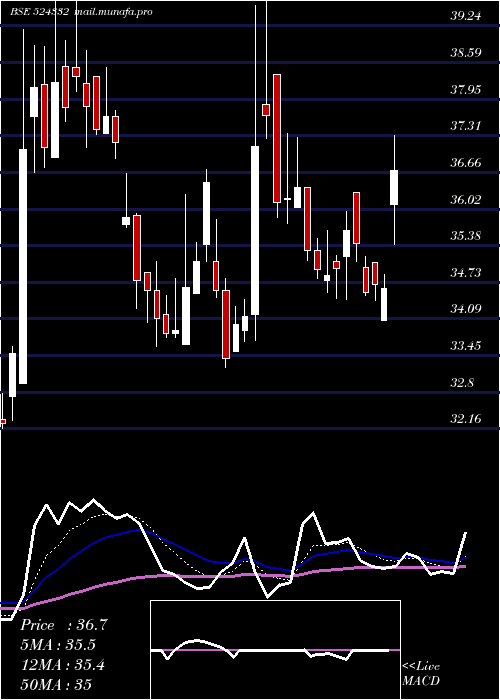Image resolution: width=500 pixels, height=700 pixels.
Task: Click the <<Live MACD label
Action: point(421,674)
